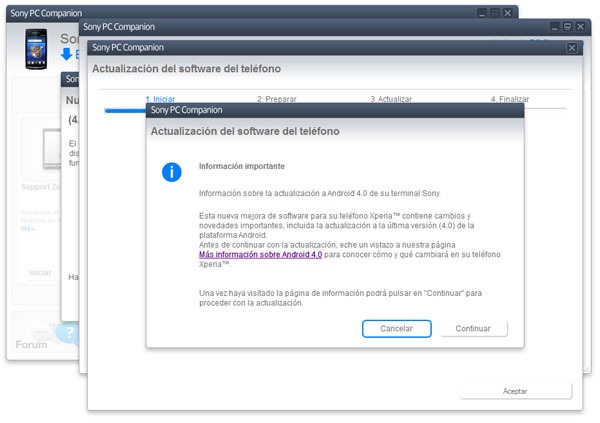Click the Support Zone label in back window
This screenshot has width=600, height=423.
[41, 187]
